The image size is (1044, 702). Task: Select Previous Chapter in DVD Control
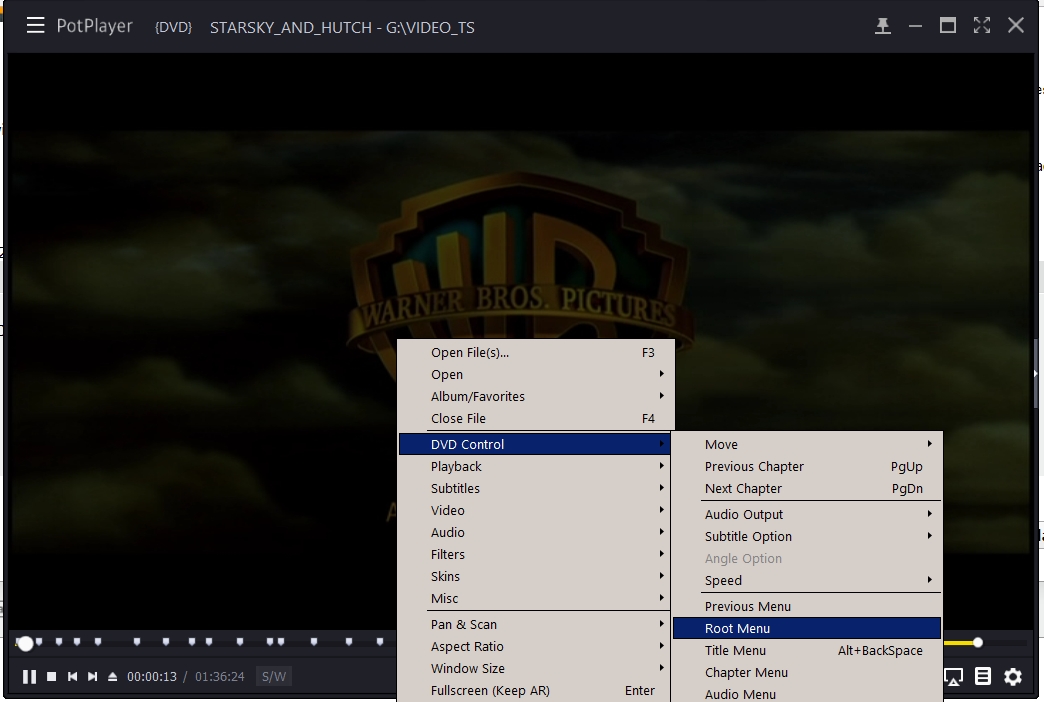click(807, 467)
